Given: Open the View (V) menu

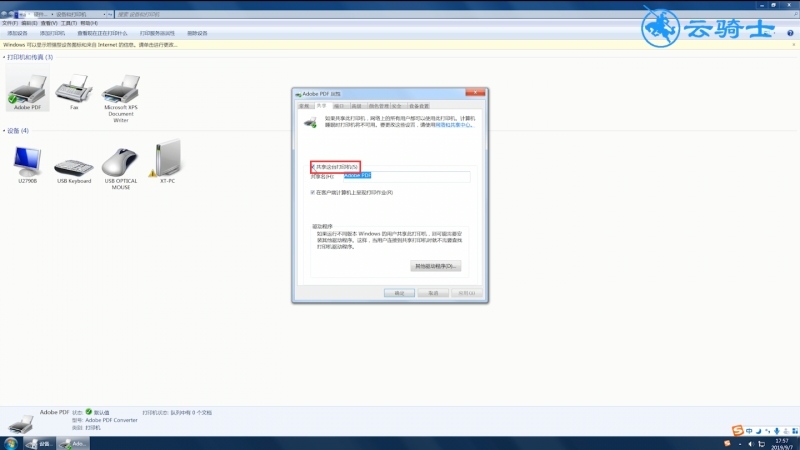Looking at the screenshot, I should pos(49,23).
